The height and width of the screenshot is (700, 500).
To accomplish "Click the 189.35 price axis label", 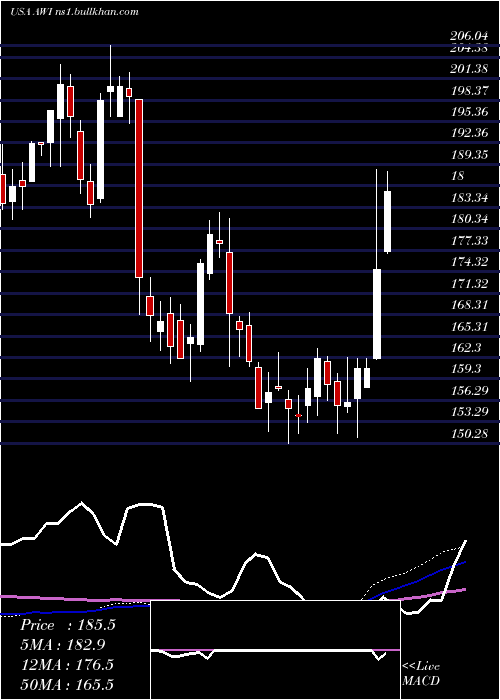I will coord(469,155).
